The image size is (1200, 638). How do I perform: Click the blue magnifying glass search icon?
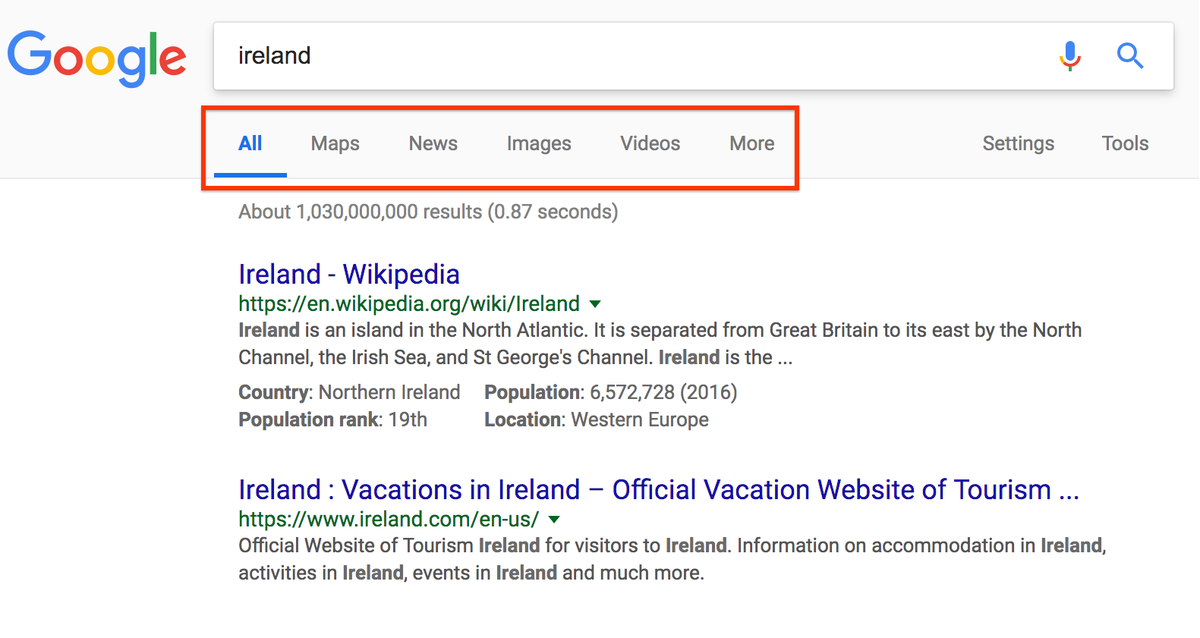coord(1130,56)
